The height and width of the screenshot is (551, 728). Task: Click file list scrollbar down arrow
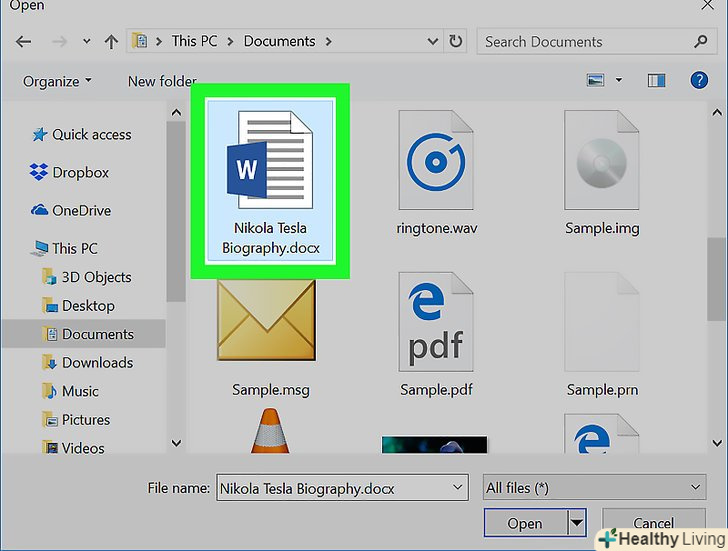(x=717, y=443)
